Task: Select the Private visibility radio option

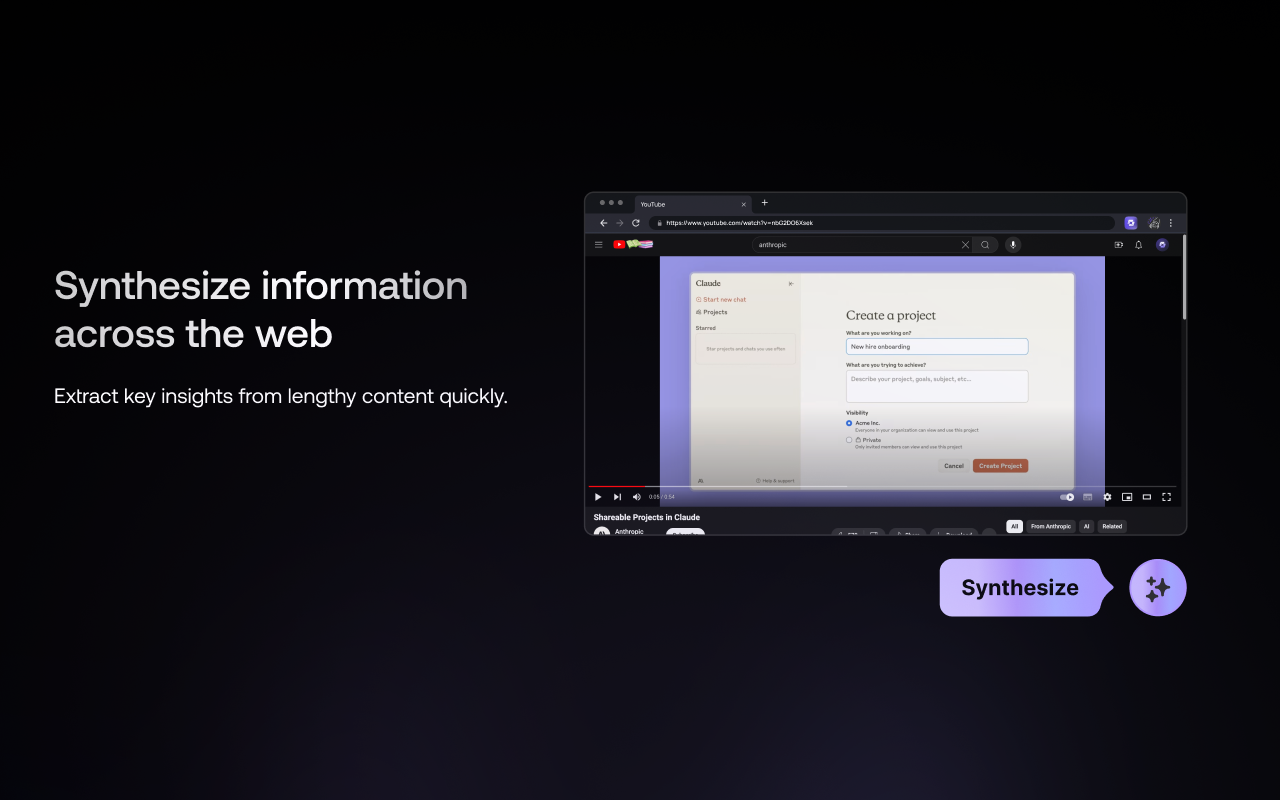Action: point(849,440)
